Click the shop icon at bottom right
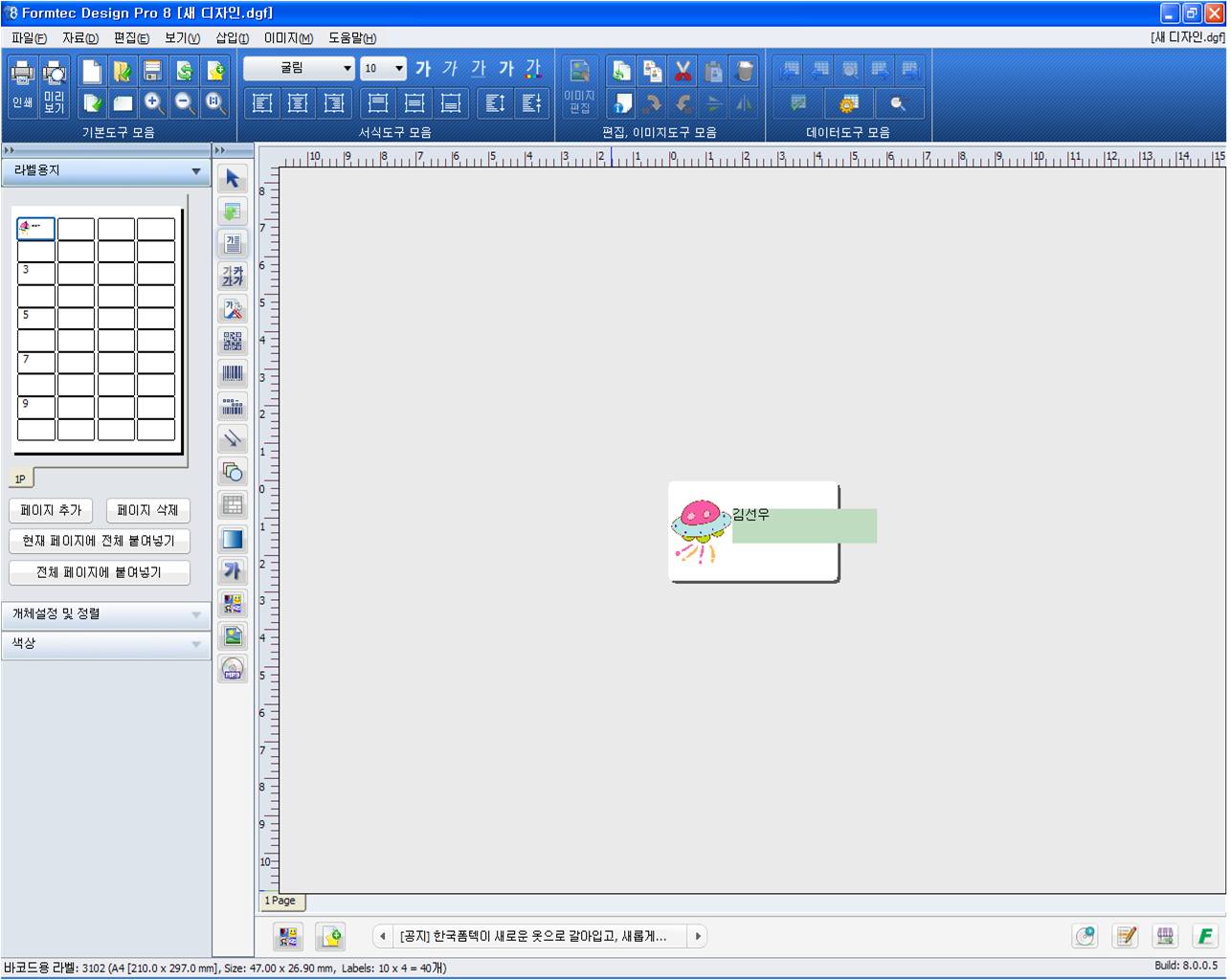The height and width of the screenshot is (980, 1231). pyautogui.click(x=1165, y=936)
